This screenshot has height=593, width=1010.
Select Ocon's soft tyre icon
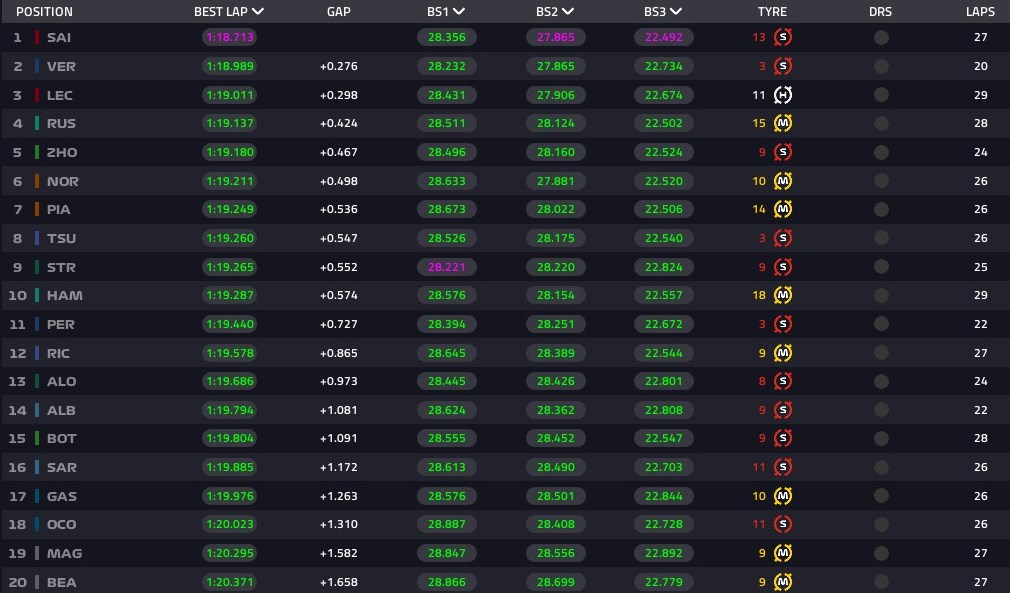point(783,524)
